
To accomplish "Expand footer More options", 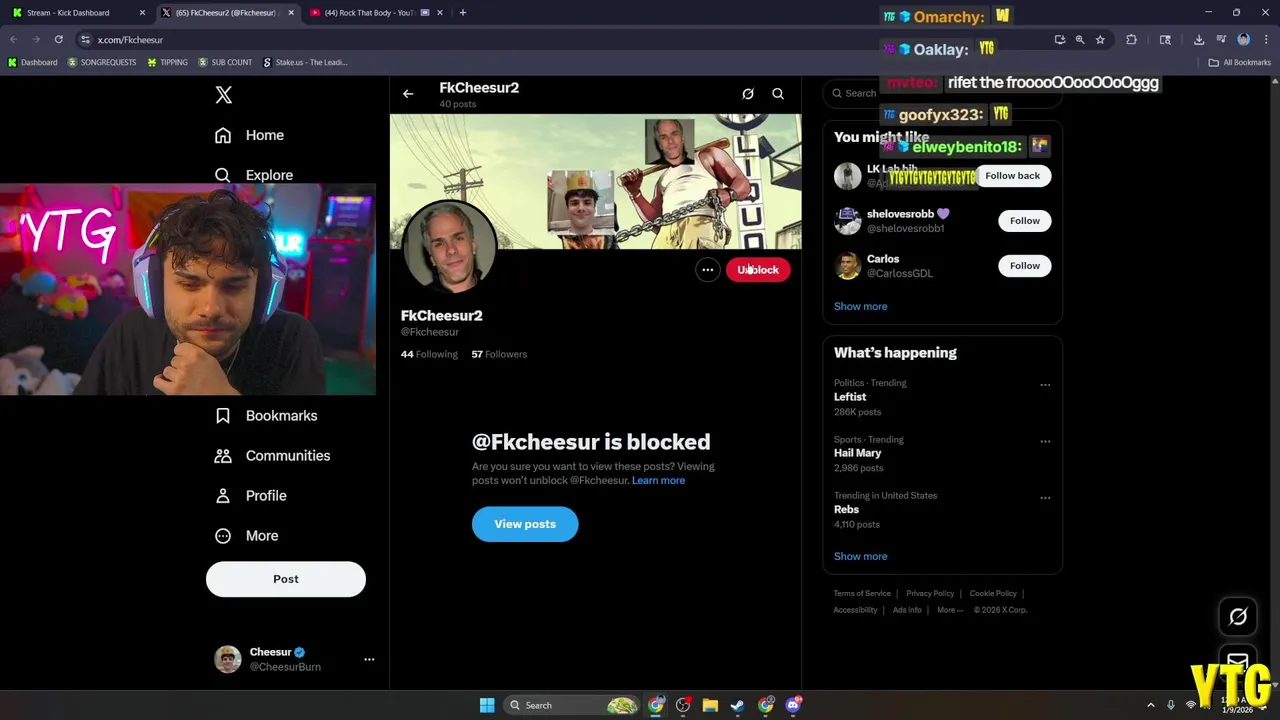I will [x=949, y=610].
